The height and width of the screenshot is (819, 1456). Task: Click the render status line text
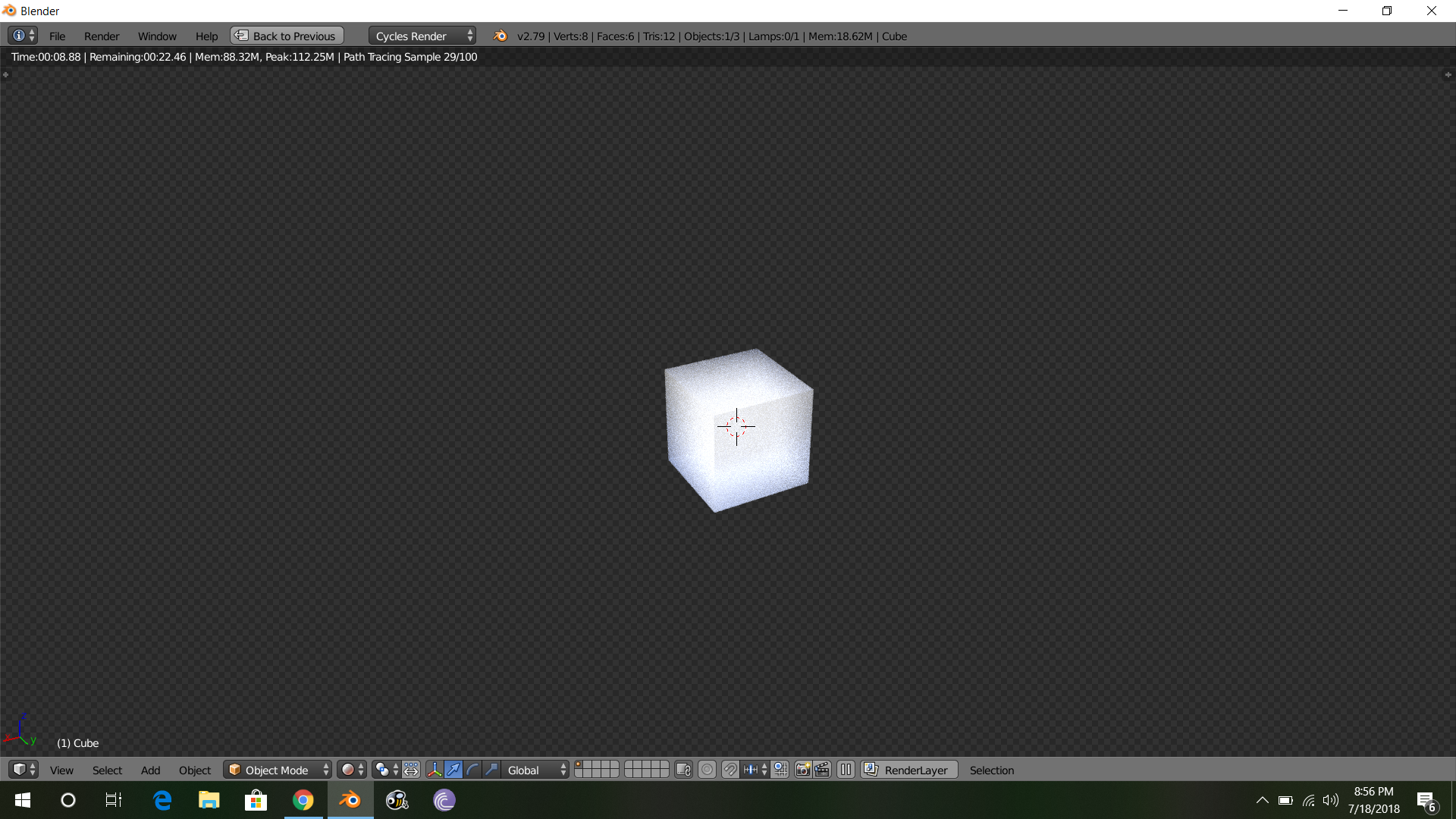tap(244, 57)
